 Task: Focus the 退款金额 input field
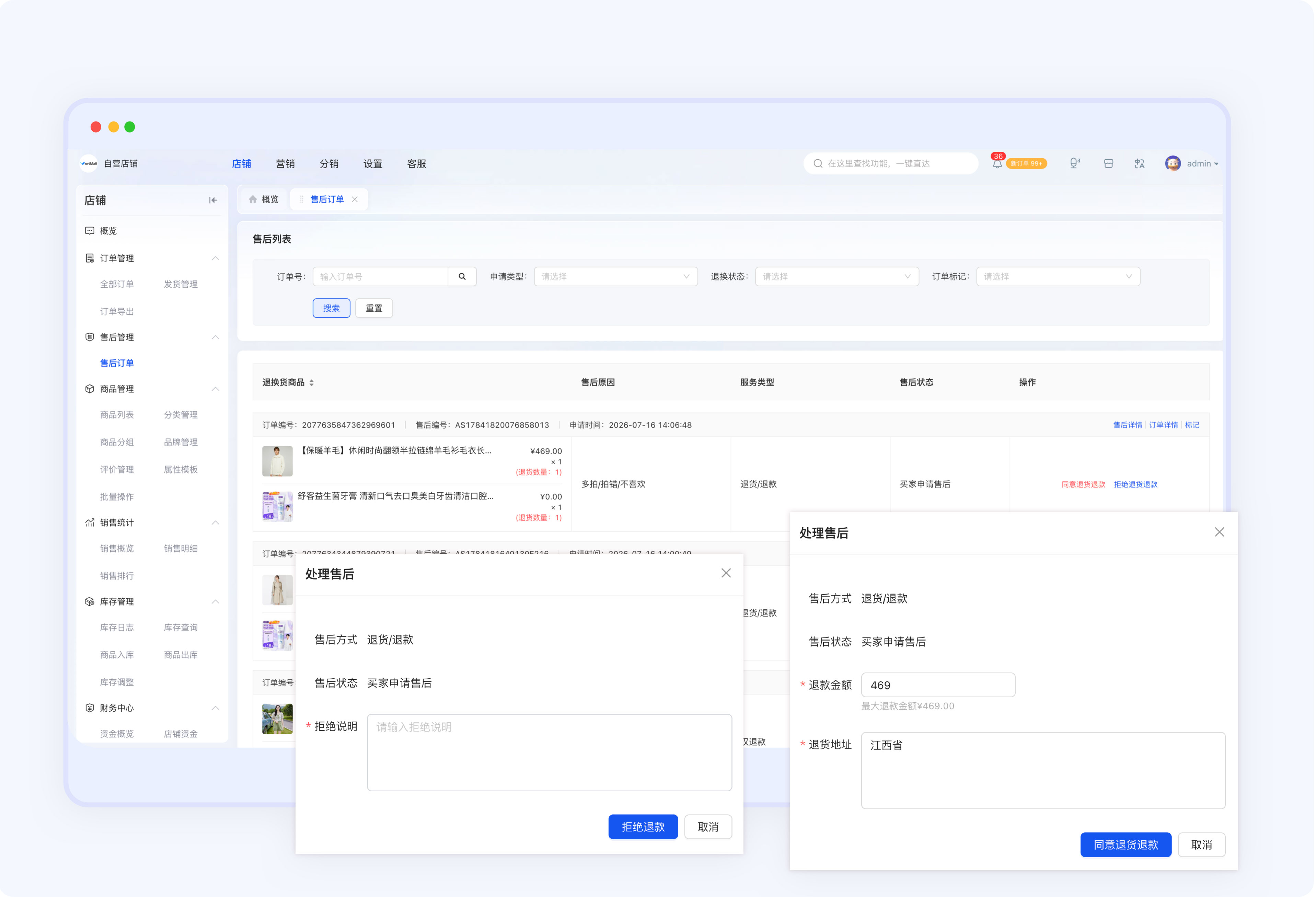click(938, 685)
